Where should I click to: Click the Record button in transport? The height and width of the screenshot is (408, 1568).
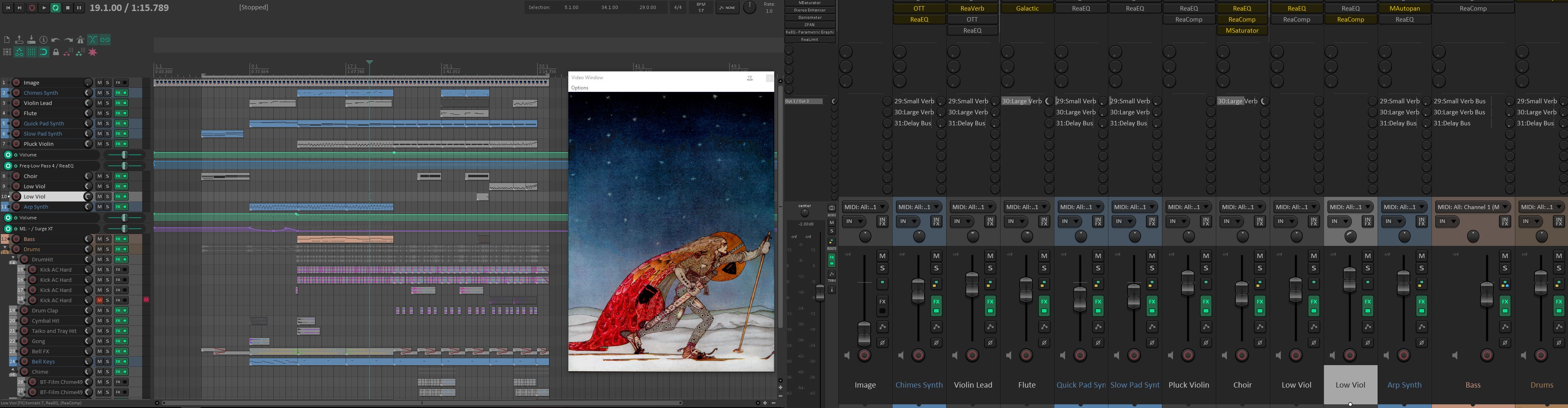coord(31,8)
